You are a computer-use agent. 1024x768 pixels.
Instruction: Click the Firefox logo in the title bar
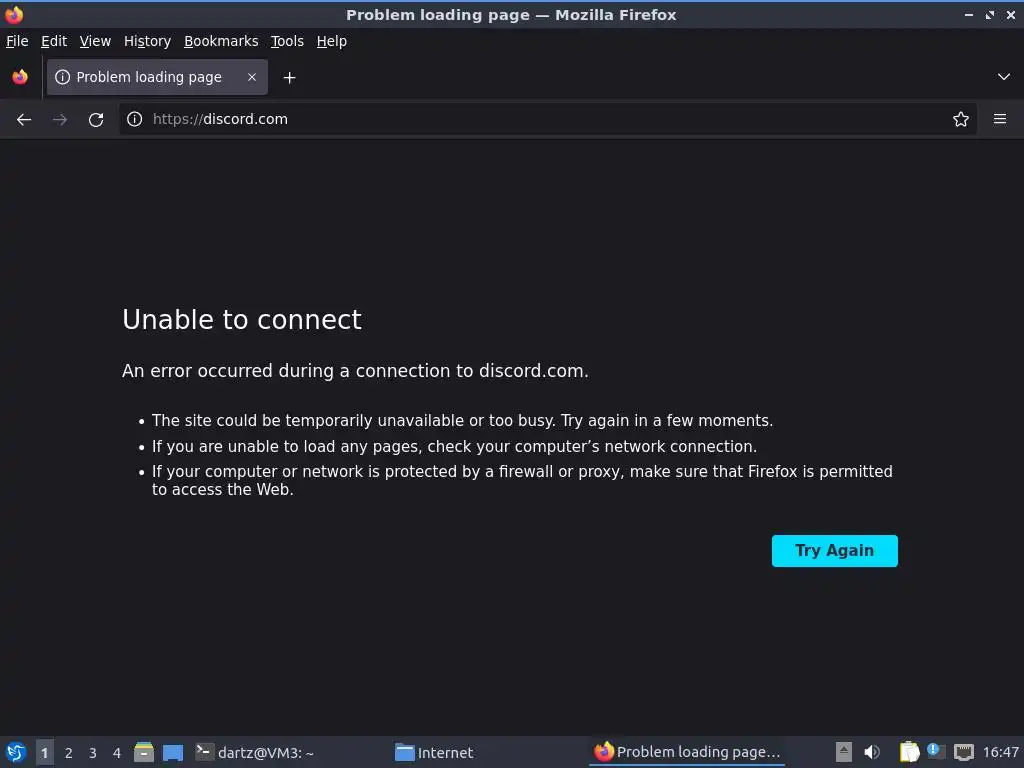(14, 14)
